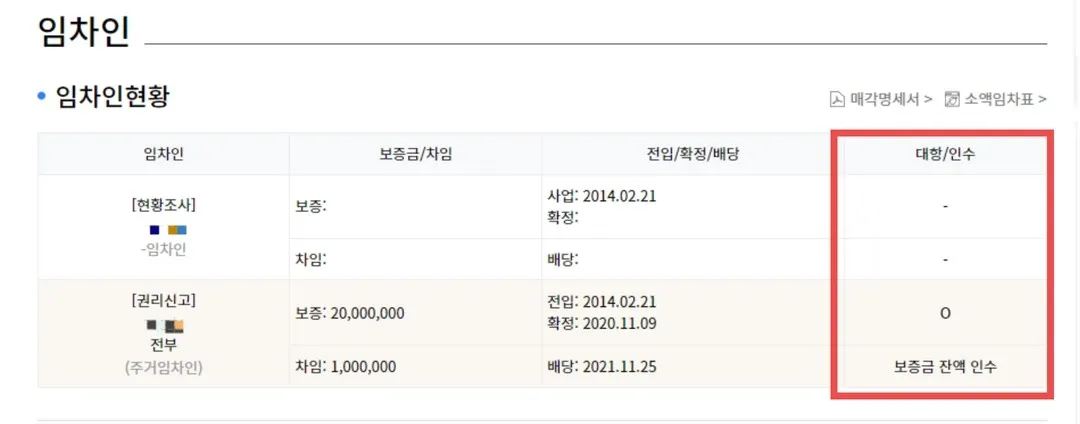Click the blue bullet before 임차인현황
The width and height of the screenshot is (1080, 424).
coord(42,96)
